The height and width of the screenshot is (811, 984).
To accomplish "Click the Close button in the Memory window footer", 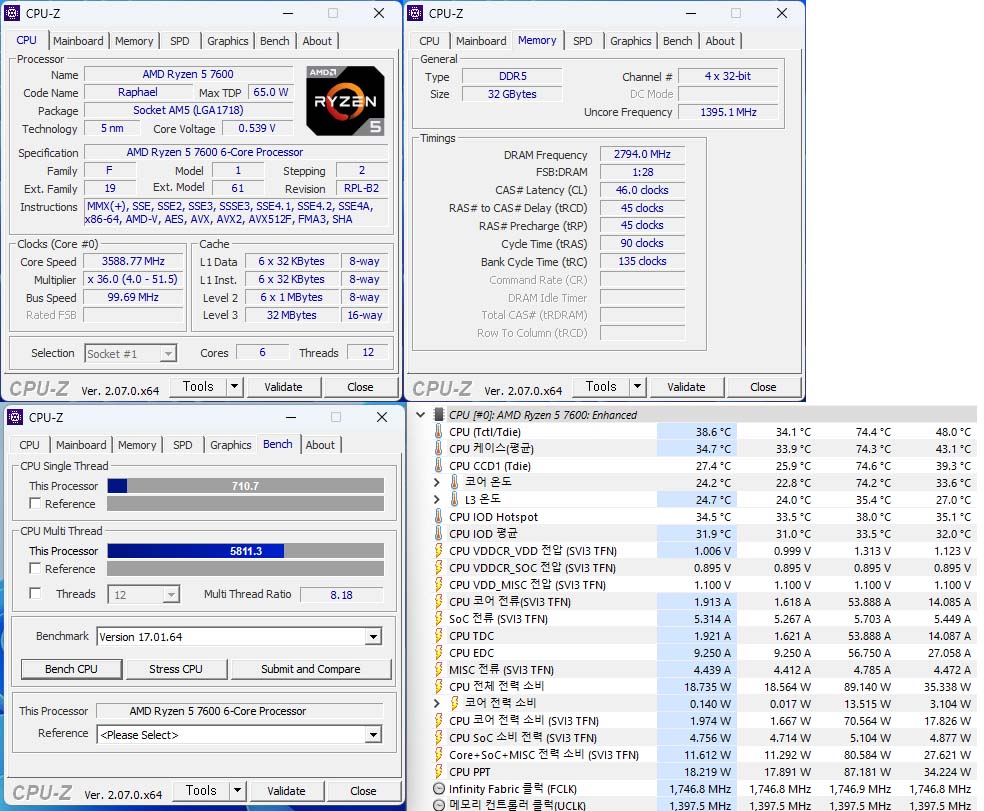I will pos(763,387).
